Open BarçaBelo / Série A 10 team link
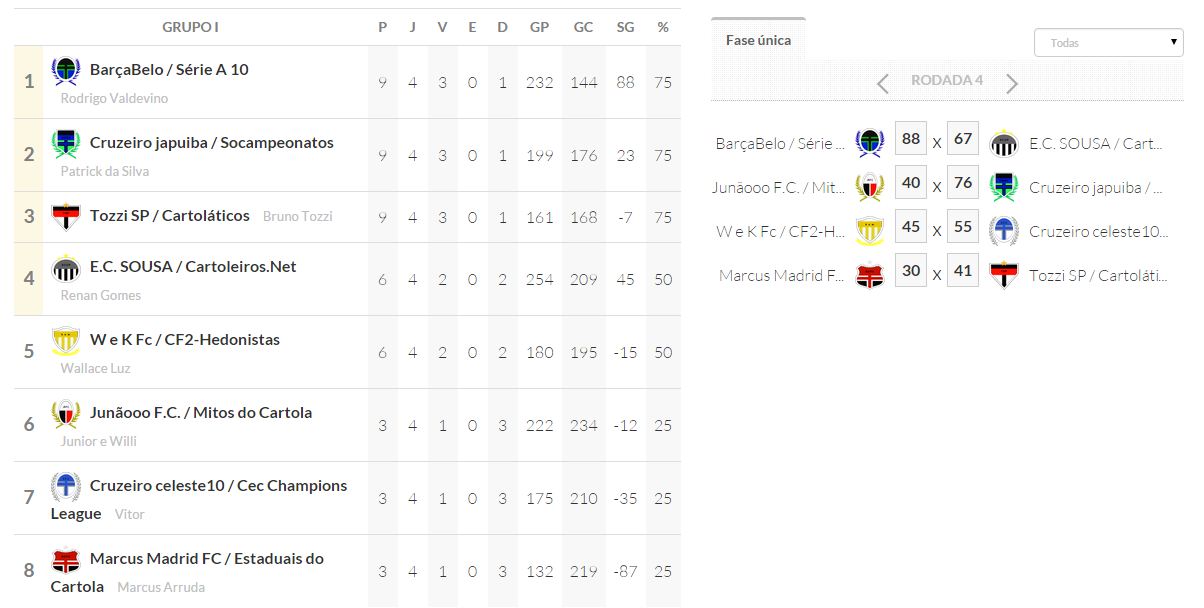Screen dimensions: 1204x608 [x=169, y=70]
